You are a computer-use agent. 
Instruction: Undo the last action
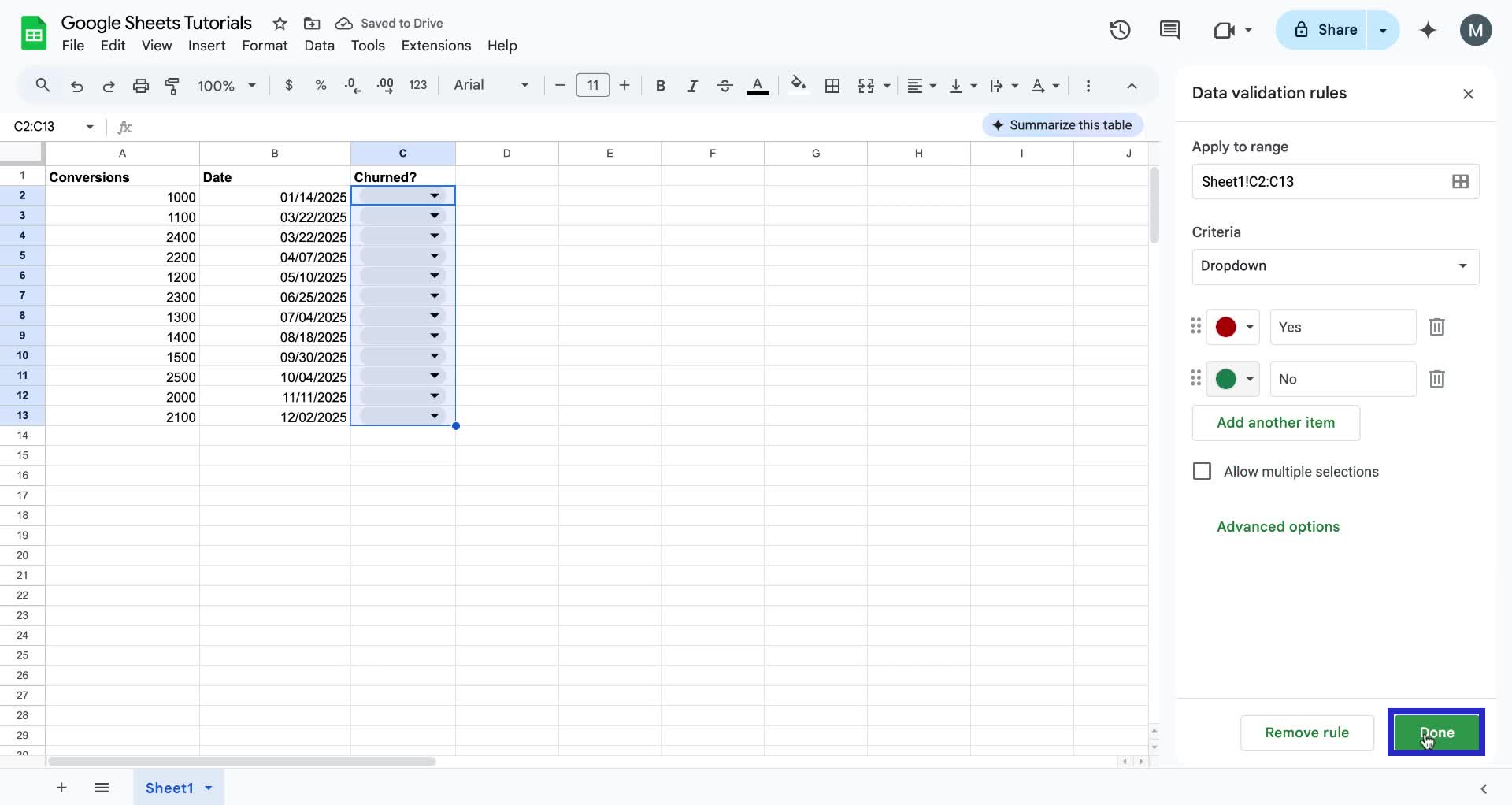point(76,86)
